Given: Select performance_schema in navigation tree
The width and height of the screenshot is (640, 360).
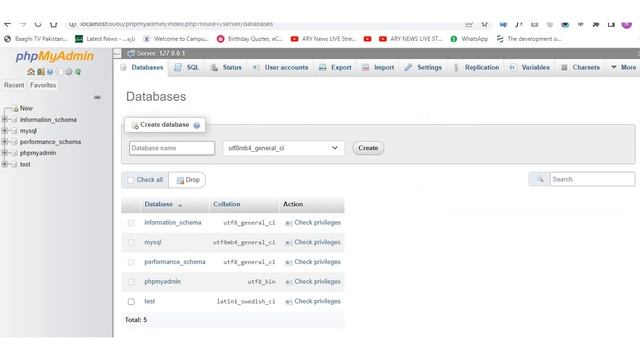Looking at the screenshot, I should pyautogui.click(x=50, y=142).
